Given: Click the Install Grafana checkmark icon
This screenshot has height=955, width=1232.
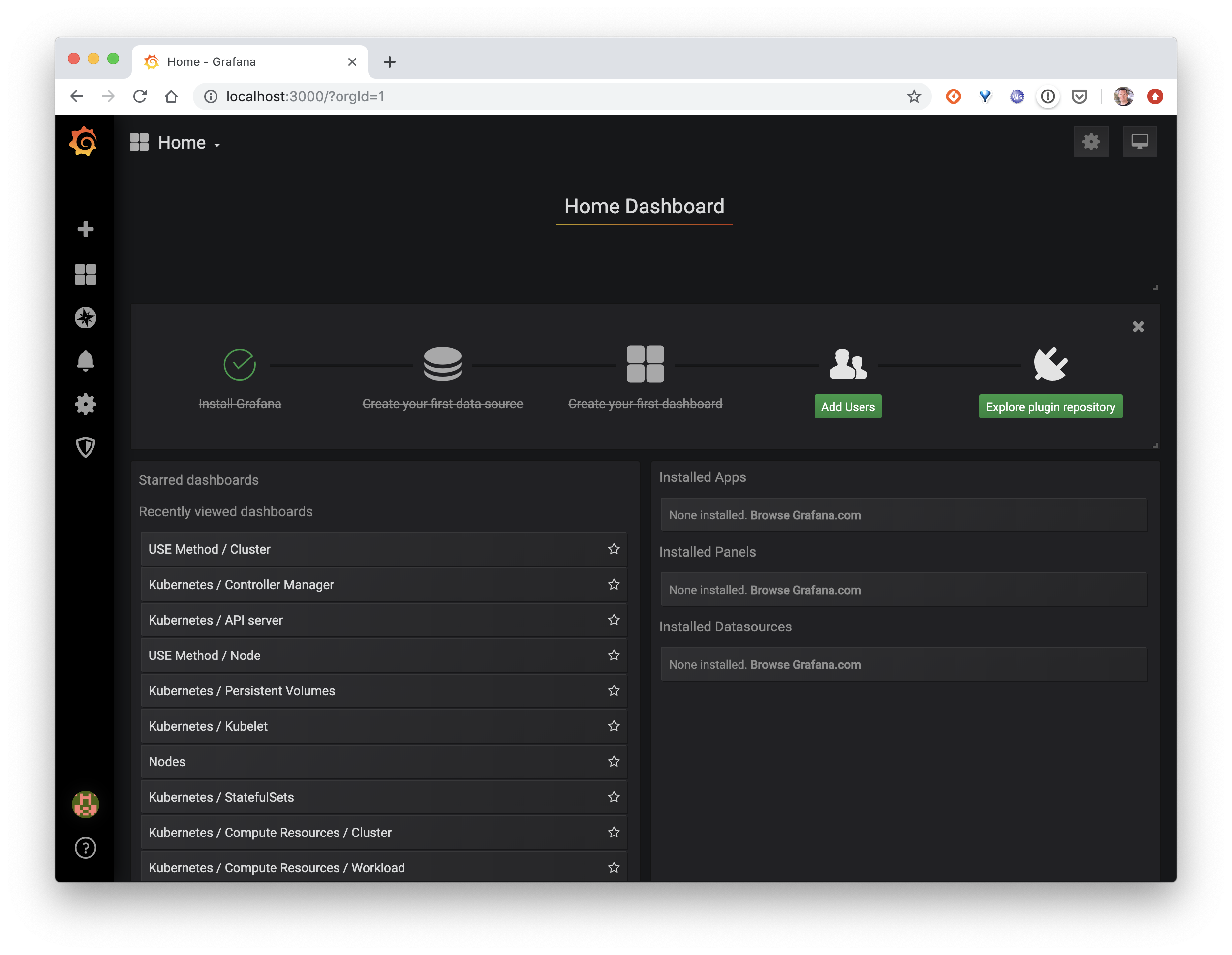Looking at the screenshot, I should pos(240,365).
